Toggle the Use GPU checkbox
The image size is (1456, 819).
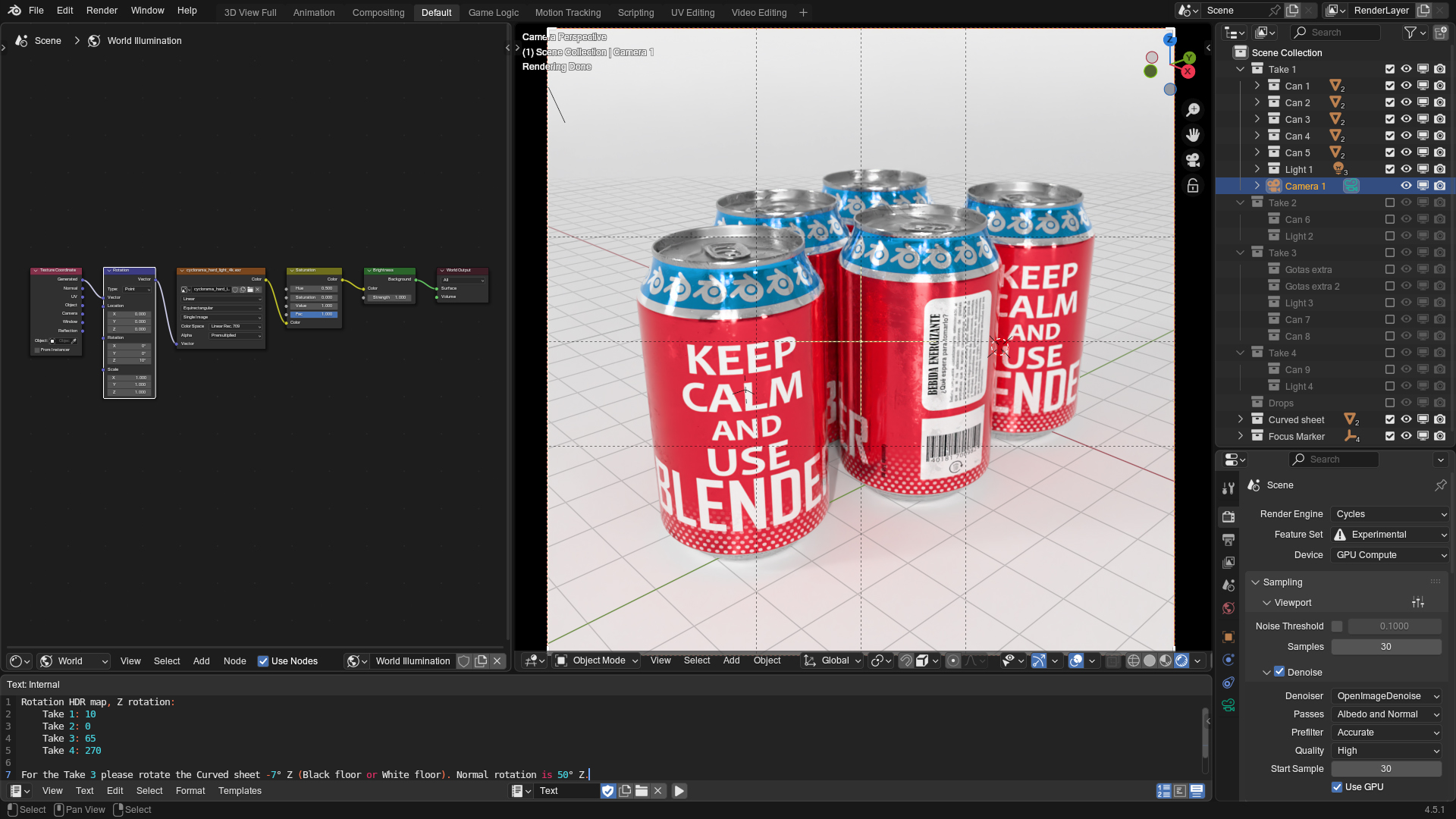click(1337, 787)
